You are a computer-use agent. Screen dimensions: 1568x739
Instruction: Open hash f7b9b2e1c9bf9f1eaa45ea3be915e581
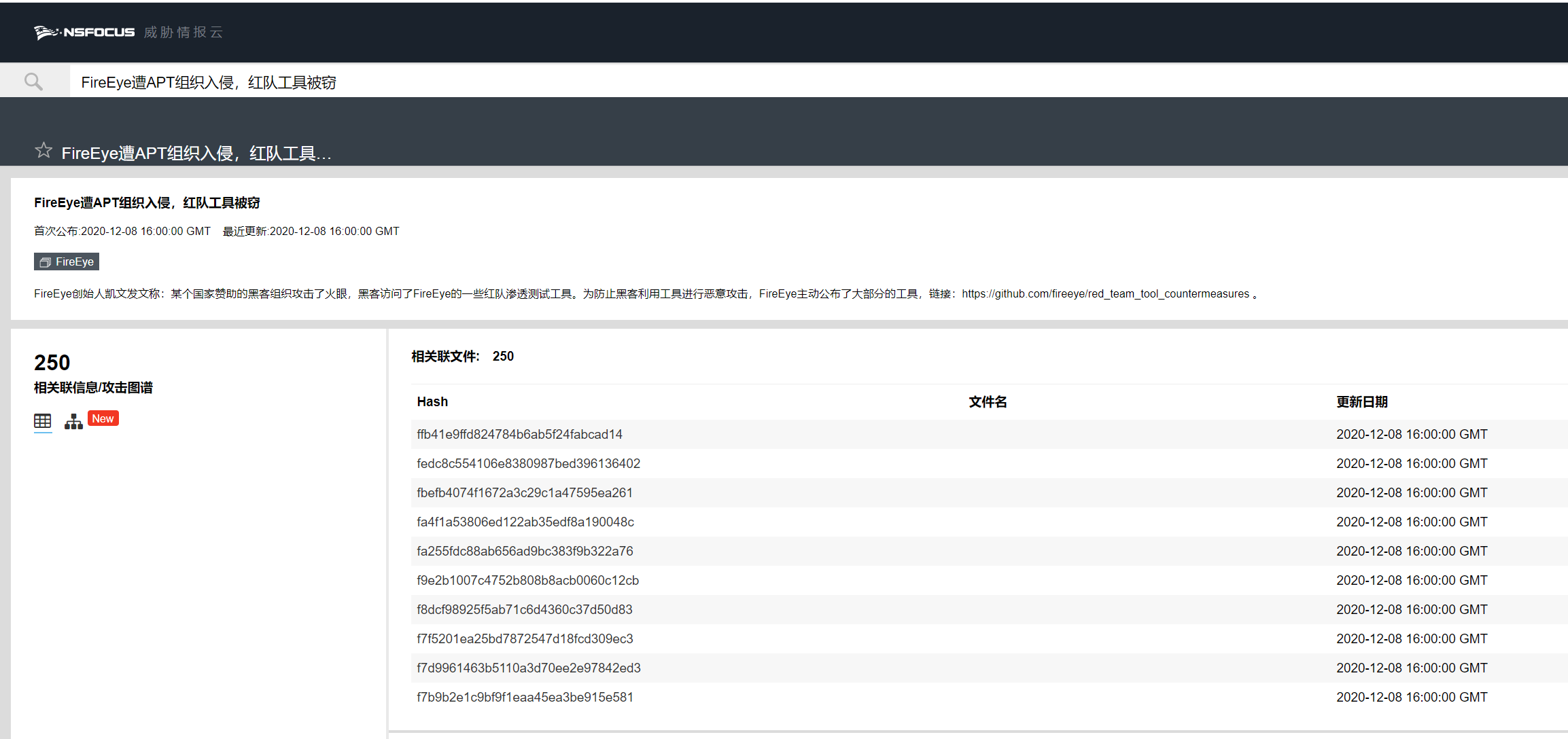coord(525,697)
